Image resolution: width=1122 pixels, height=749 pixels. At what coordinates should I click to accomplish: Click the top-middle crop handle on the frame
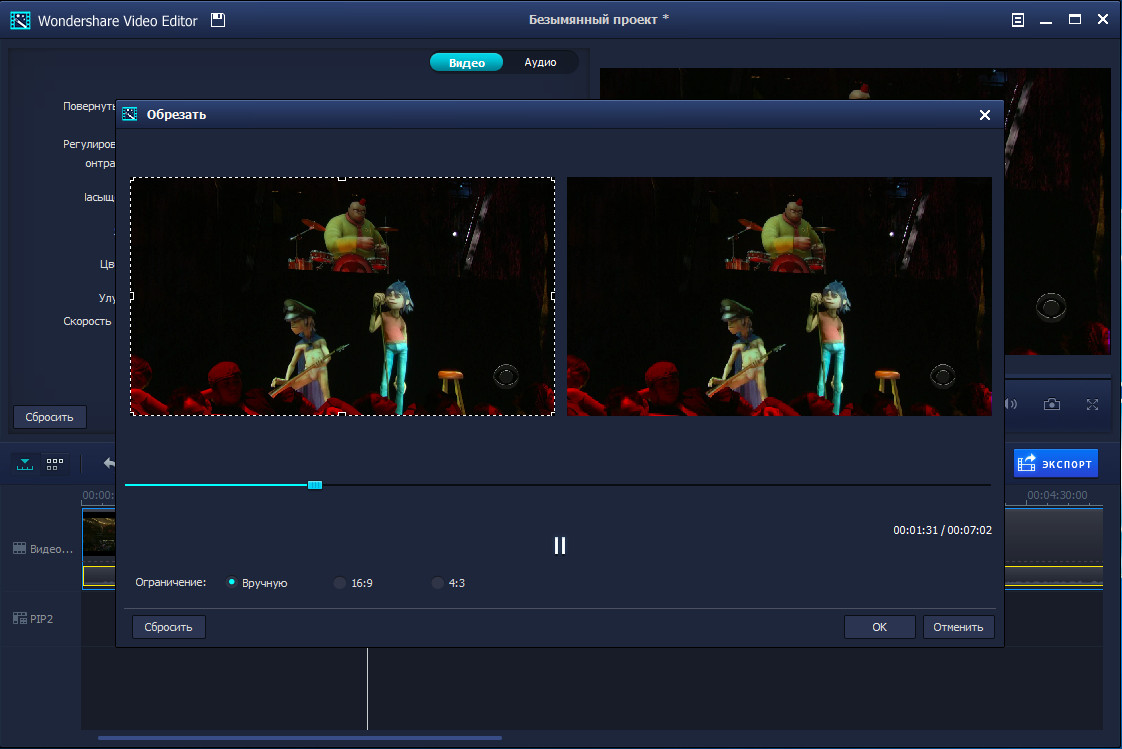342,178
